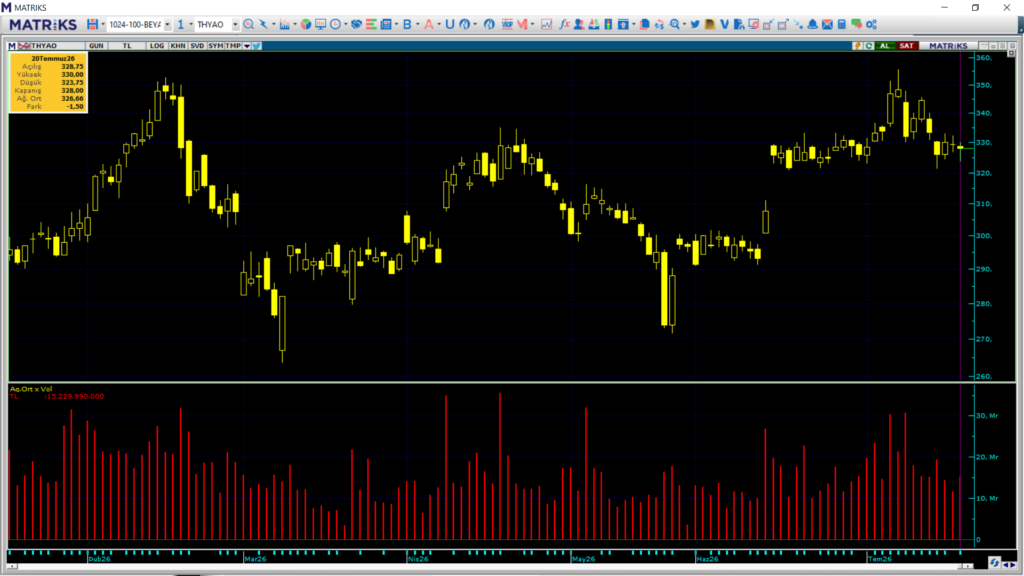Select the GUN period tab
The image size is (1024, 576).
tap(96, 46)
